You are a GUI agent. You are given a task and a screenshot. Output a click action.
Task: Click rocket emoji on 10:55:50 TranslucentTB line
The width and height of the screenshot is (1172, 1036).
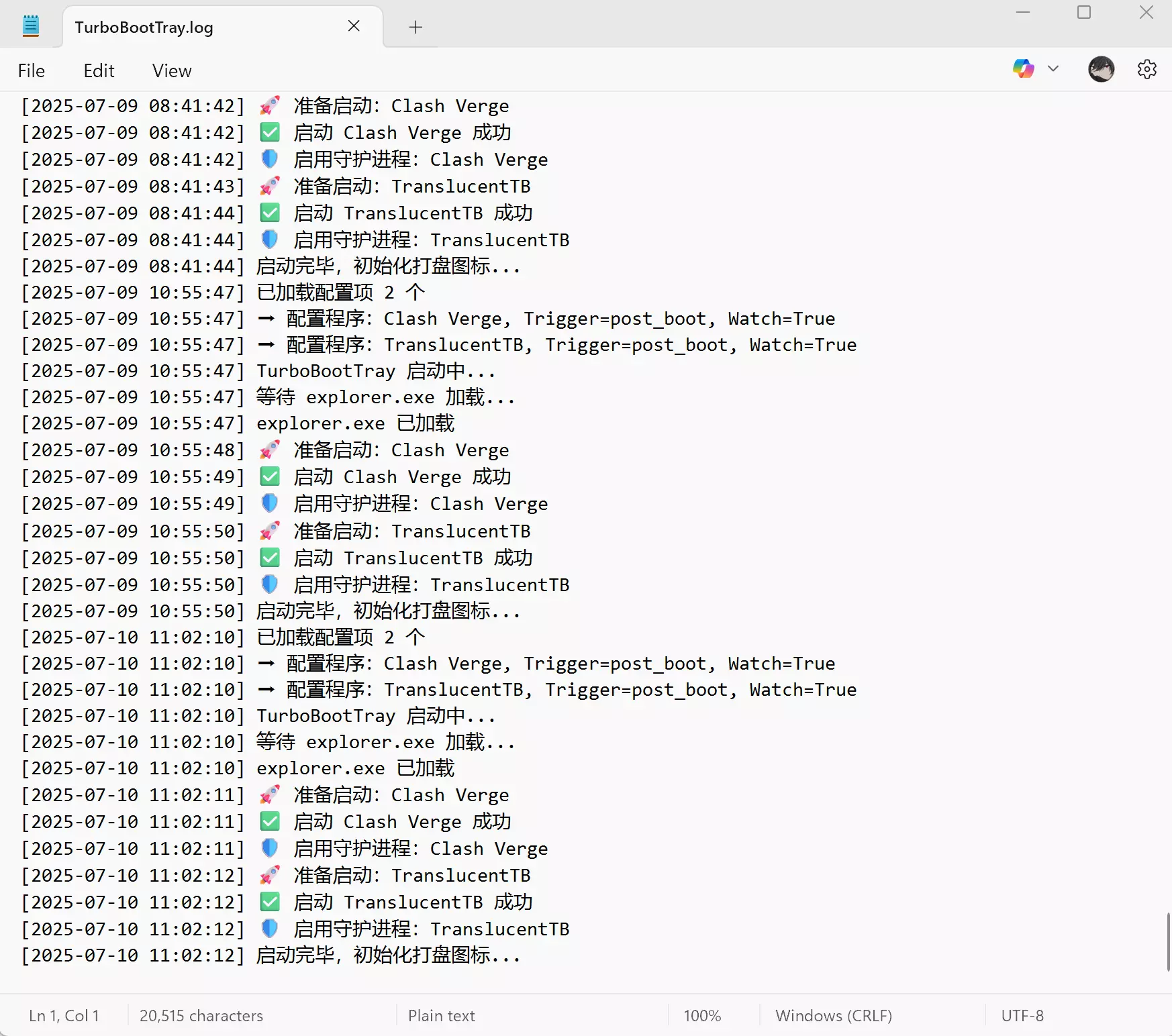coord(270,531)
